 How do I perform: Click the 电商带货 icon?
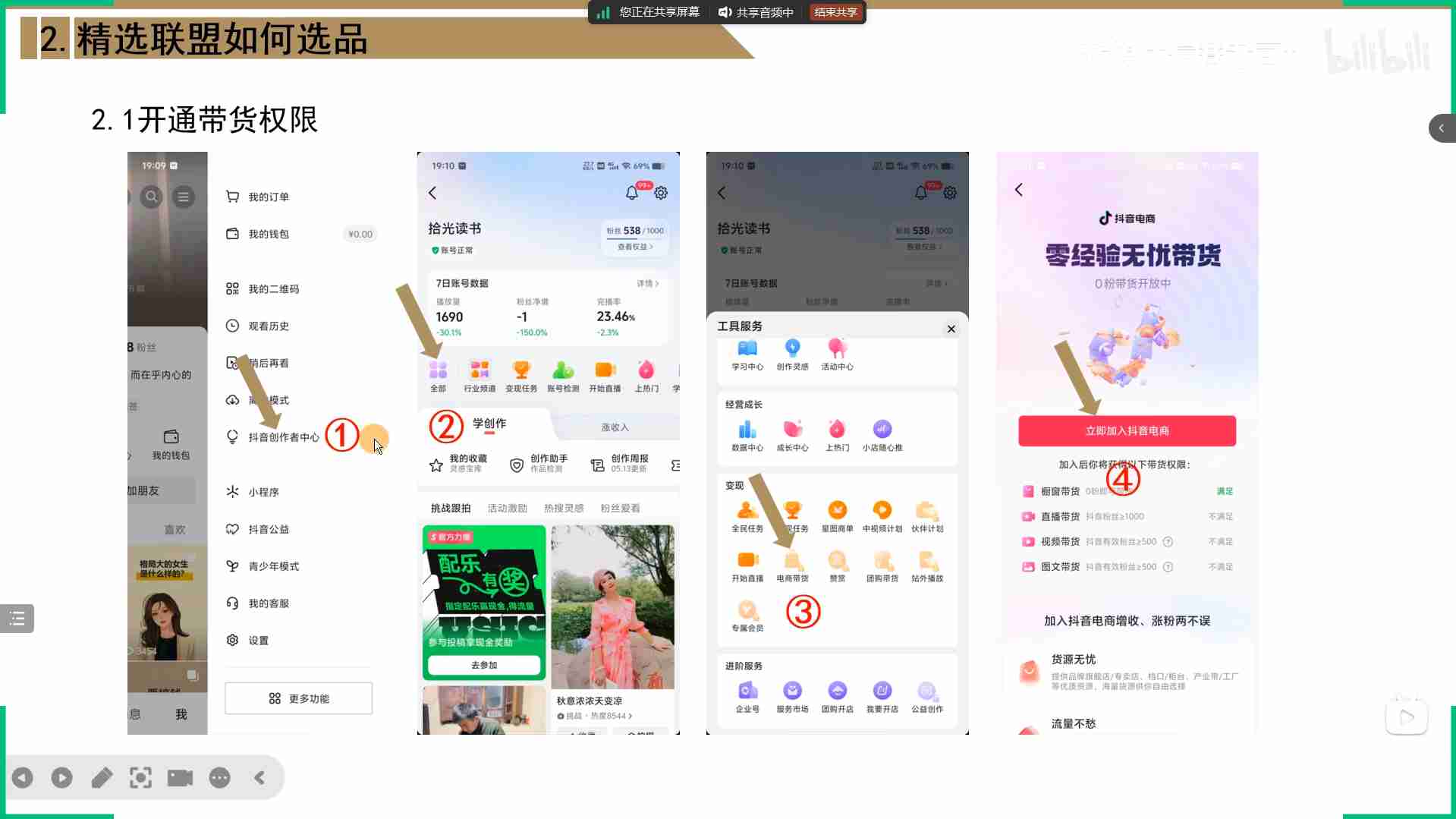792,566
